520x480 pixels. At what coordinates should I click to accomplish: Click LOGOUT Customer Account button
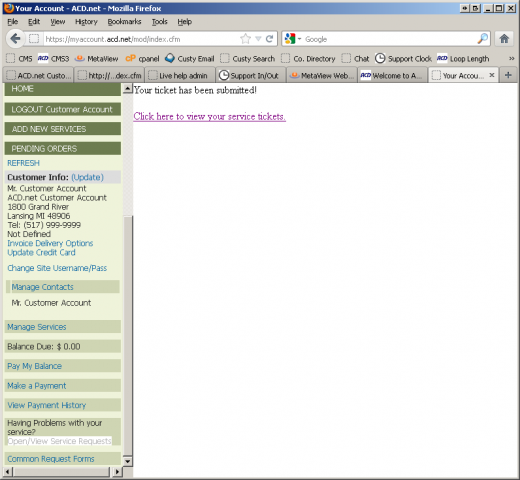point(62,109)
